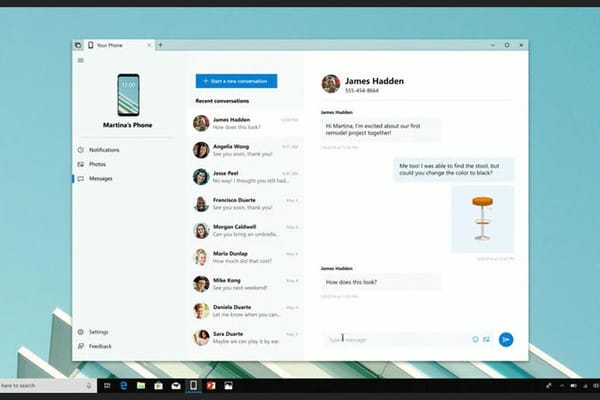The width and height of the screenshot is (600, 400).
Task: Open Jesse Peel conversation
Action: point(245,177)
